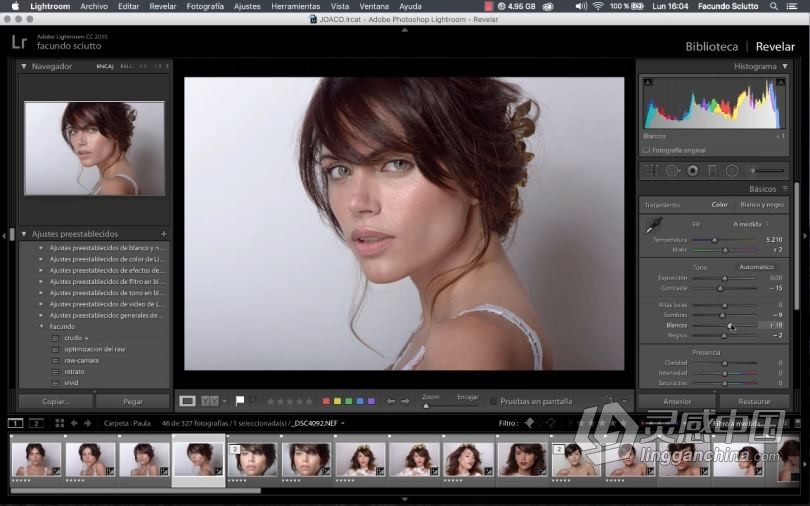Go to next photo with right arrow
The height and width of the screenshot is (506, 810).
406,401
